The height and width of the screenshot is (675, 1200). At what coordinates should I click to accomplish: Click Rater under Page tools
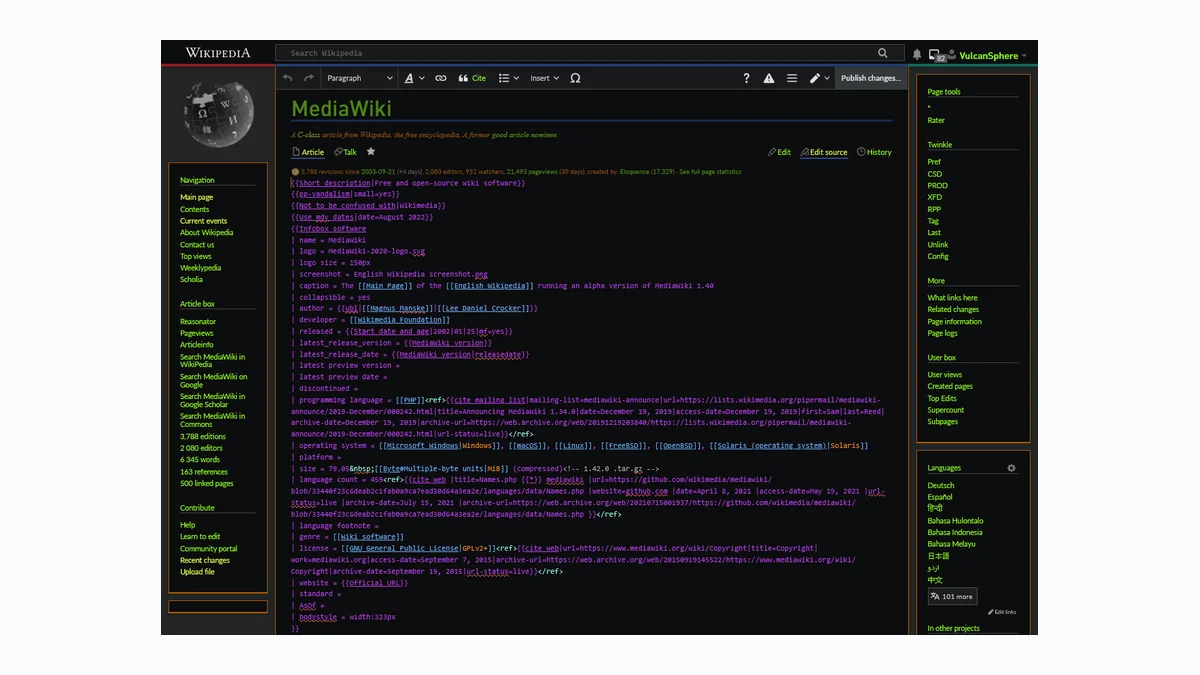tap(936, 120)
